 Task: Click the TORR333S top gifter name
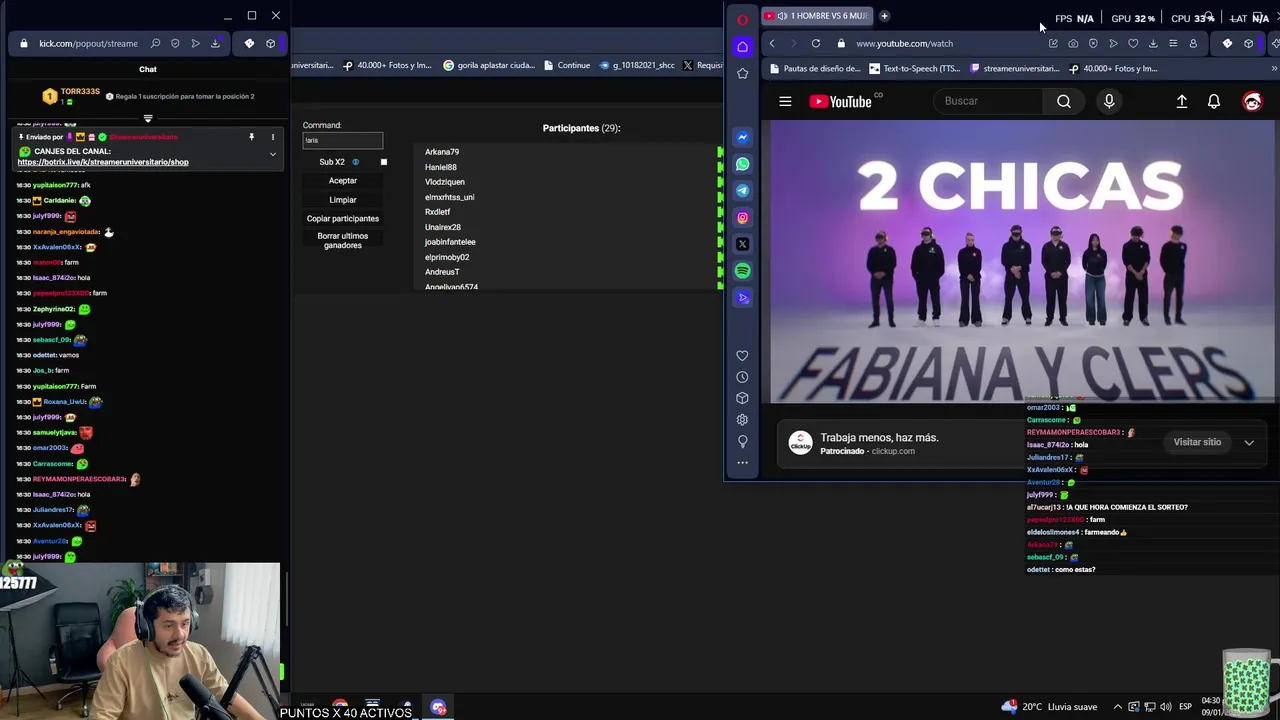(x=80, y=92)
